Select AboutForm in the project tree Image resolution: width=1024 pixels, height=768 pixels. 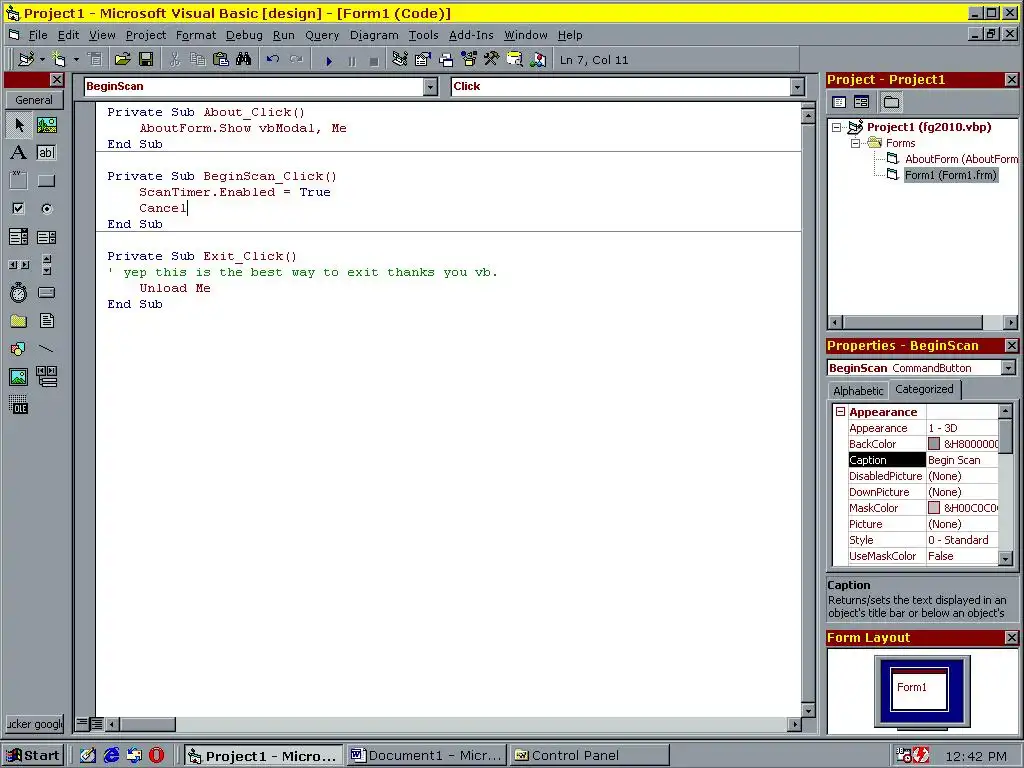(961, 159)
